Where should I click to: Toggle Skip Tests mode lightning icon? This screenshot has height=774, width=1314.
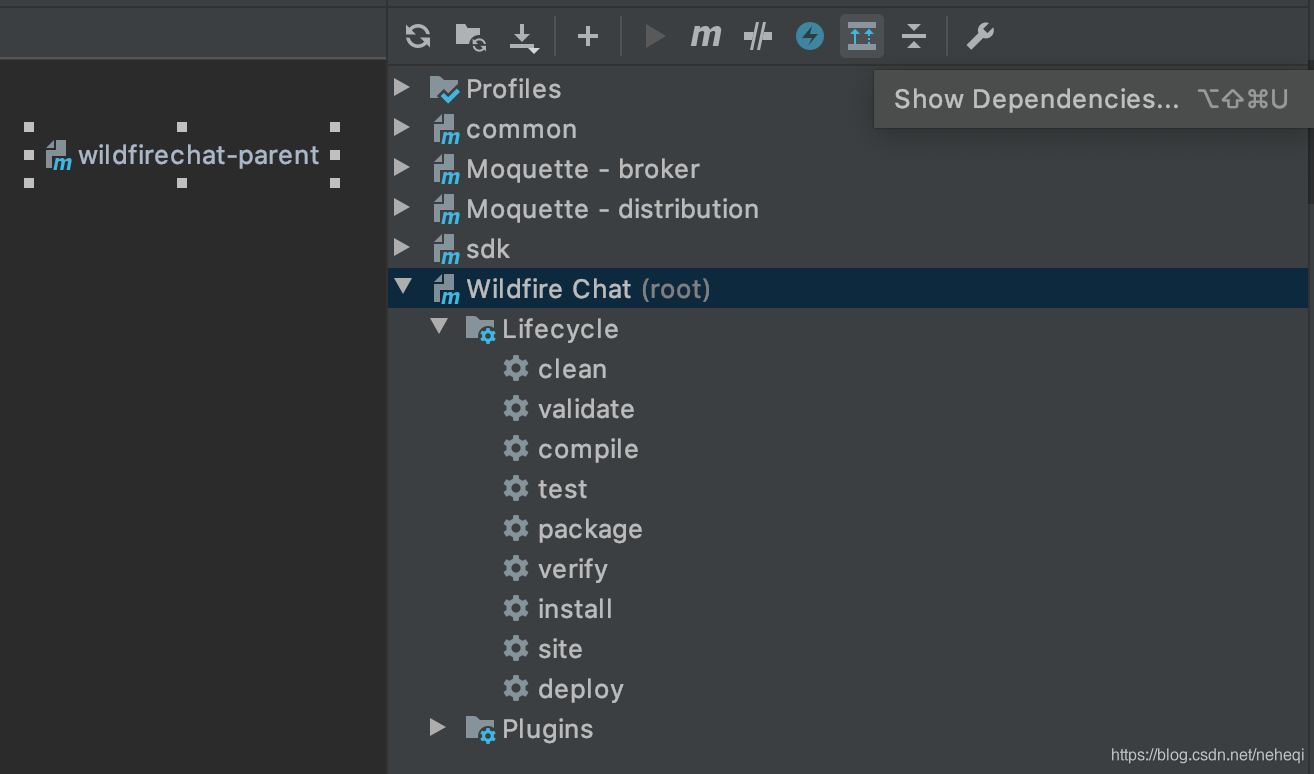coord(810,37)
